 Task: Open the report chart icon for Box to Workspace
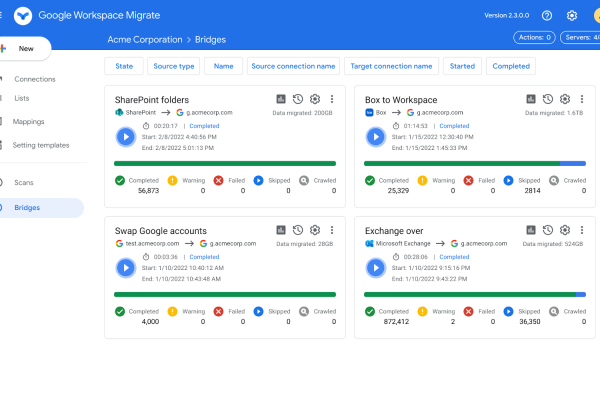click(531, 99)
